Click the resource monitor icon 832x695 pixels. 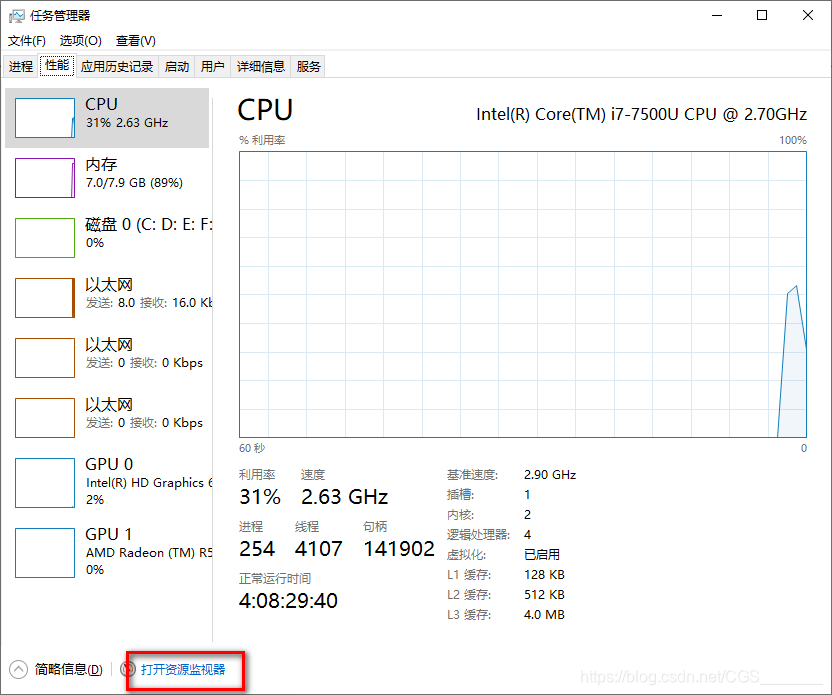pyautogui.click(x=128, y=669)
